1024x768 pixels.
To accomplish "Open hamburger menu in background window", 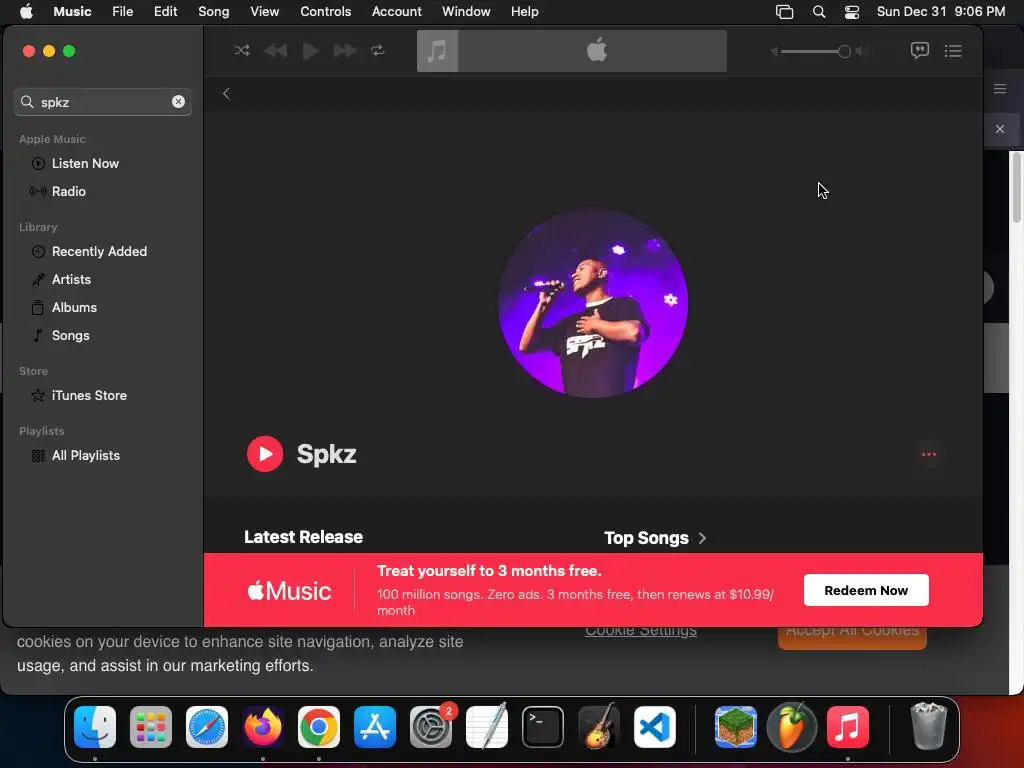I will click(1000, 89).
